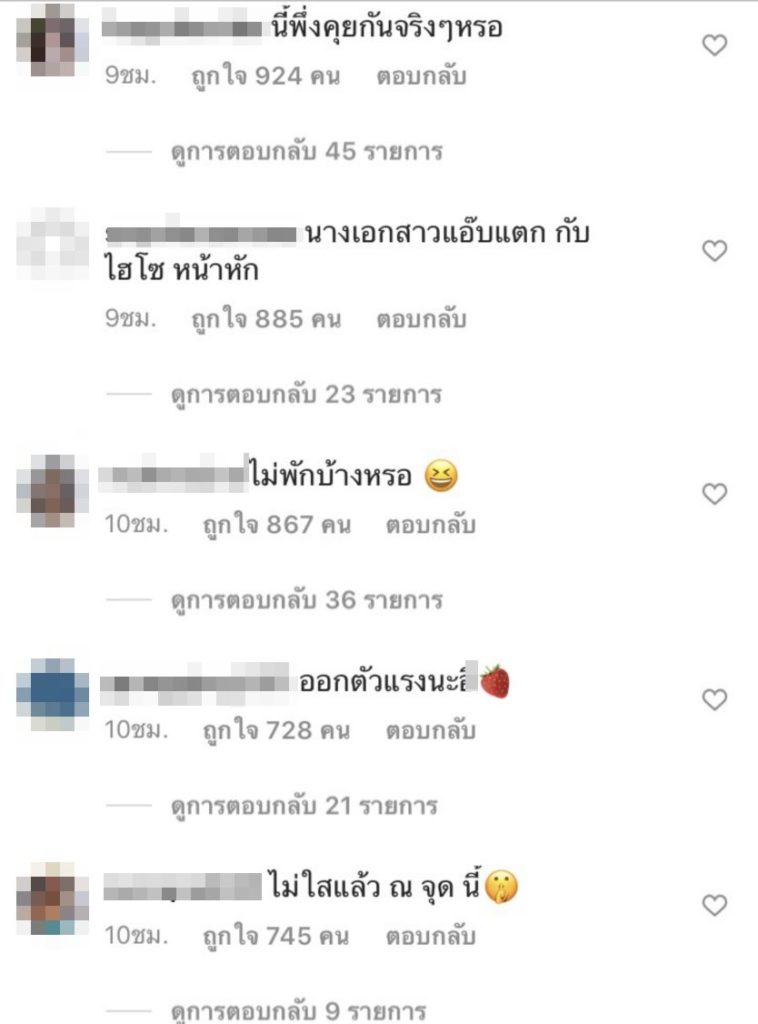The image size is (758, 1024).
Task: View who liked the 728-likes comment
Action: point(276,731)
